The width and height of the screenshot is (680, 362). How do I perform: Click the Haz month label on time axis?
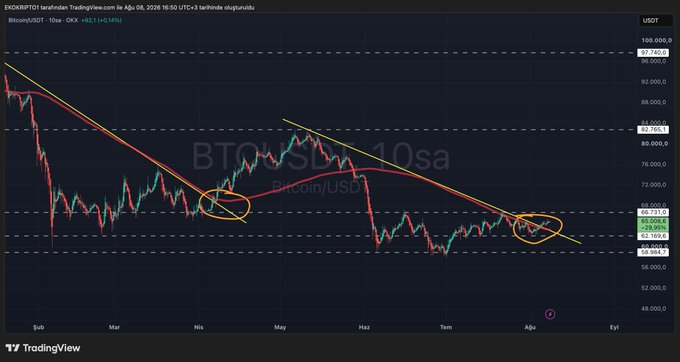[x=365, y=327]
